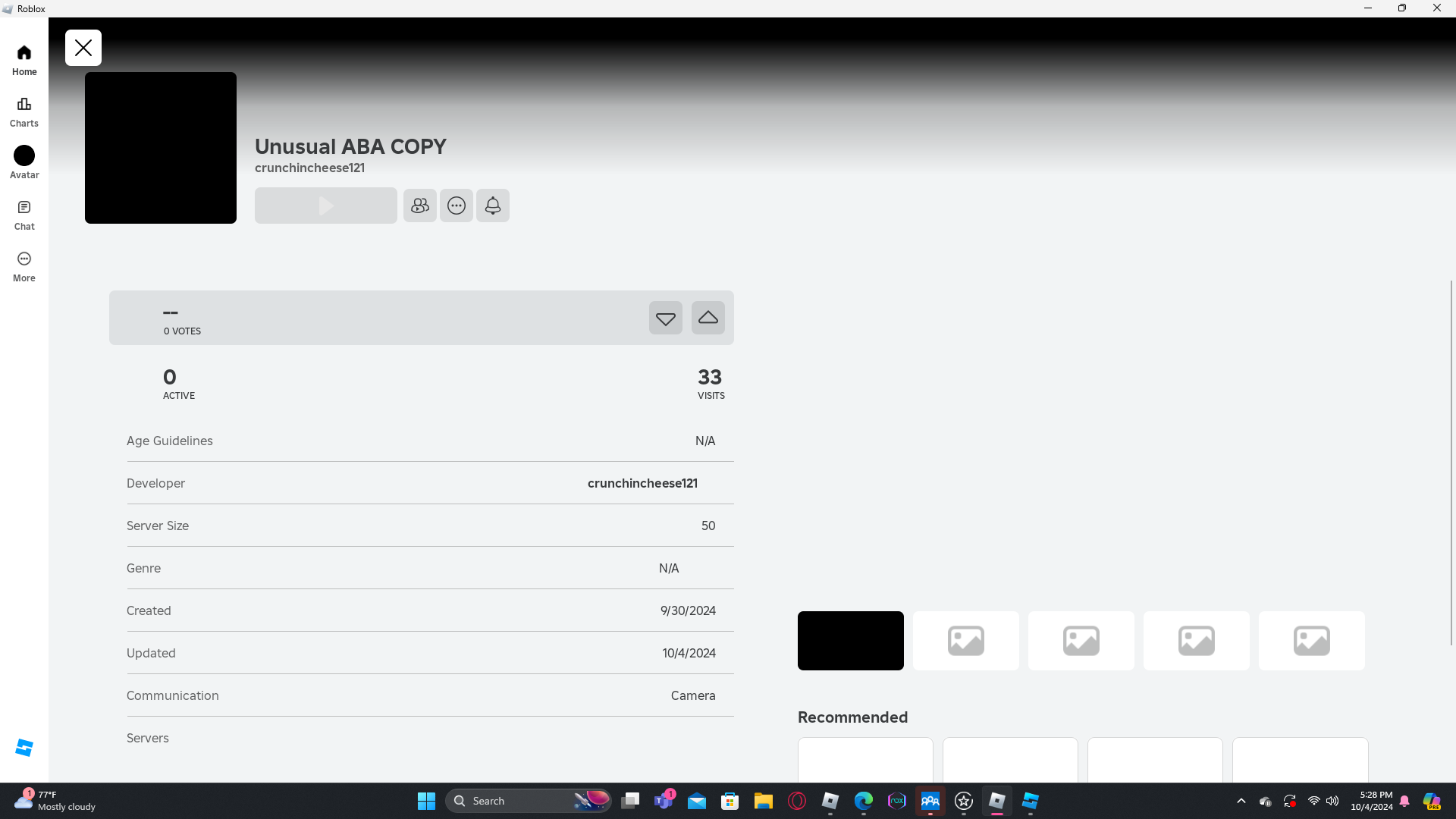Click the Recommended heading
This screenshot has width=1456, height=819.
pyautogui.click(x=852, y=717)
